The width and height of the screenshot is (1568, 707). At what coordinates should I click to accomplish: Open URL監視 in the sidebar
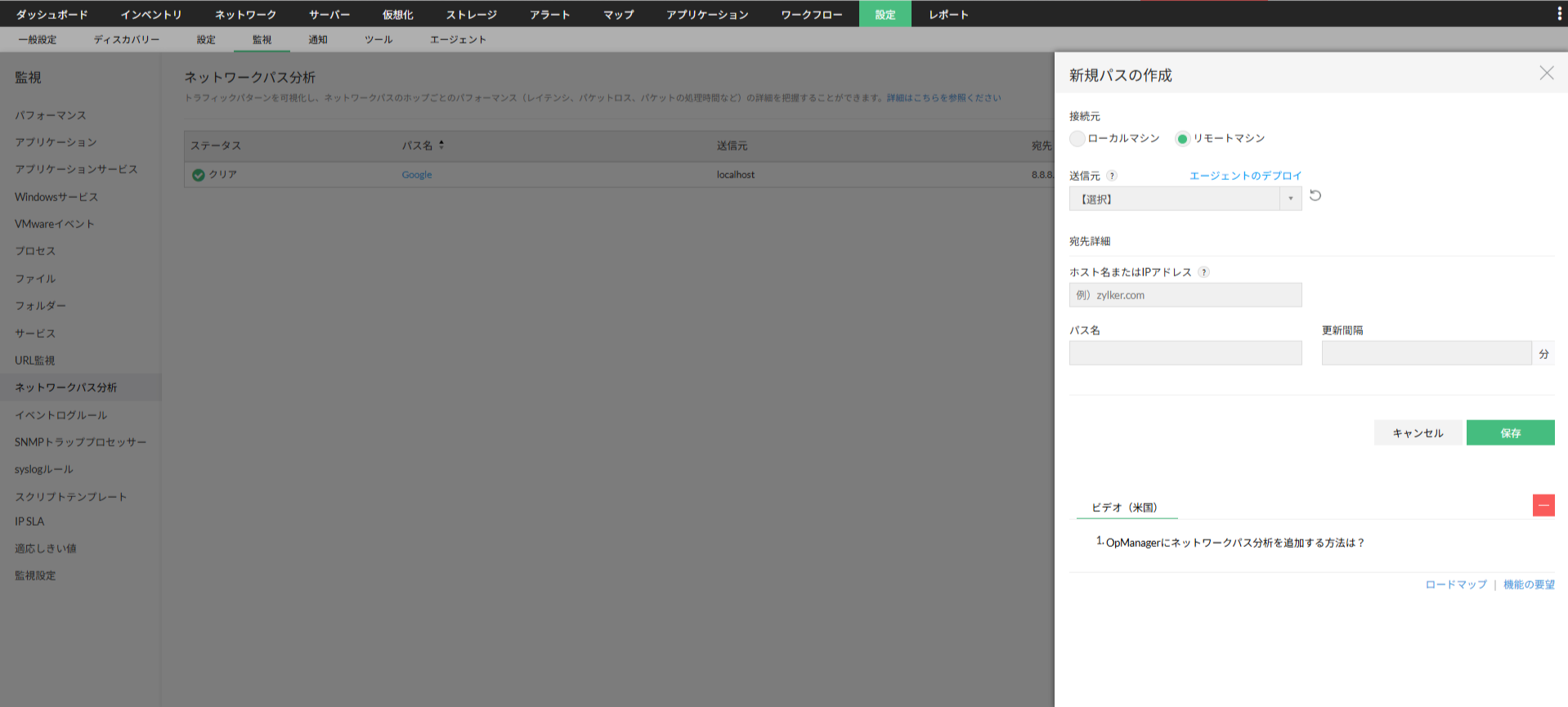[x=34, y=360]
